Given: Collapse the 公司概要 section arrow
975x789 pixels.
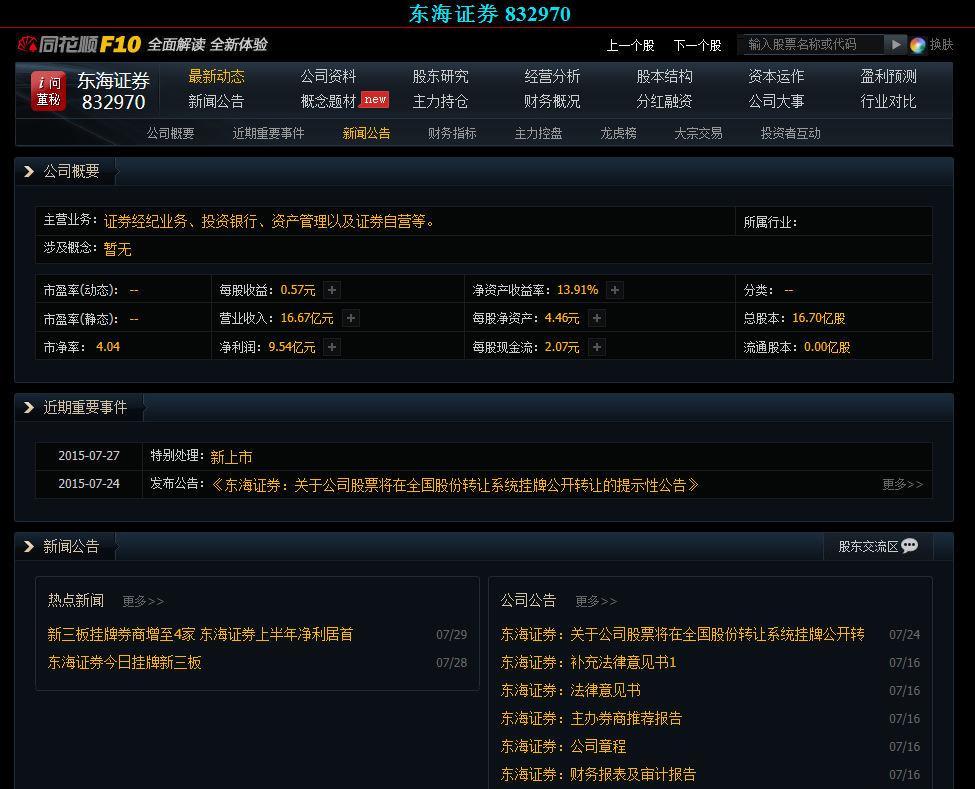Looking at the screenshot, I should (x=29, y=171).
